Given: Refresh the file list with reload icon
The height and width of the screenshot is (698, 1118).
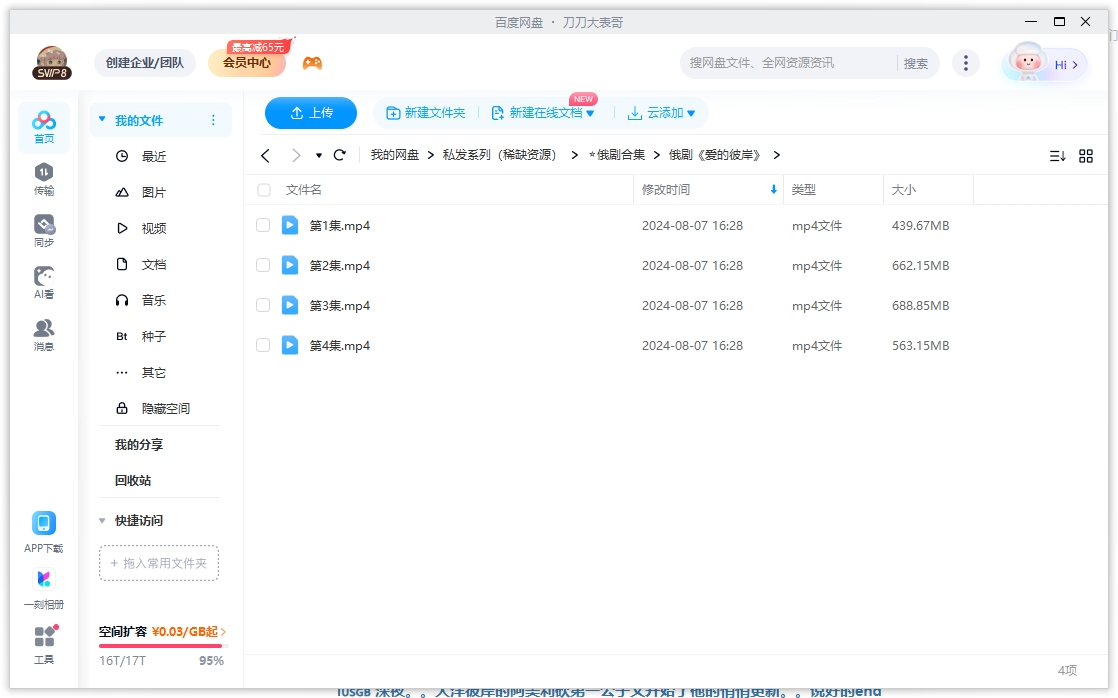Looking at the screenshot, I should (x=339, y=154).
